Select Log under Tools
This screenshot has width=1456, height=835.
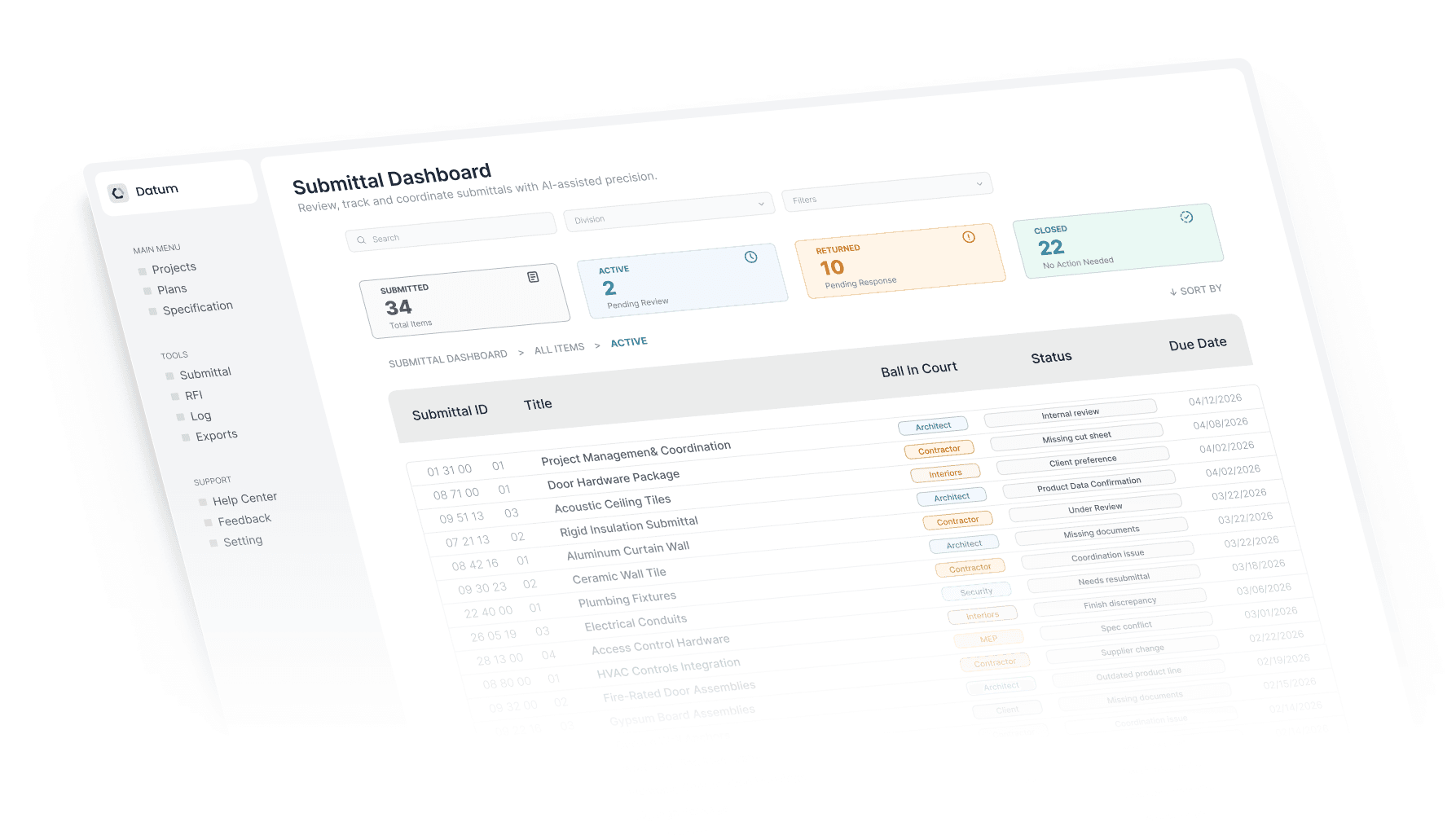coord(200,416)
